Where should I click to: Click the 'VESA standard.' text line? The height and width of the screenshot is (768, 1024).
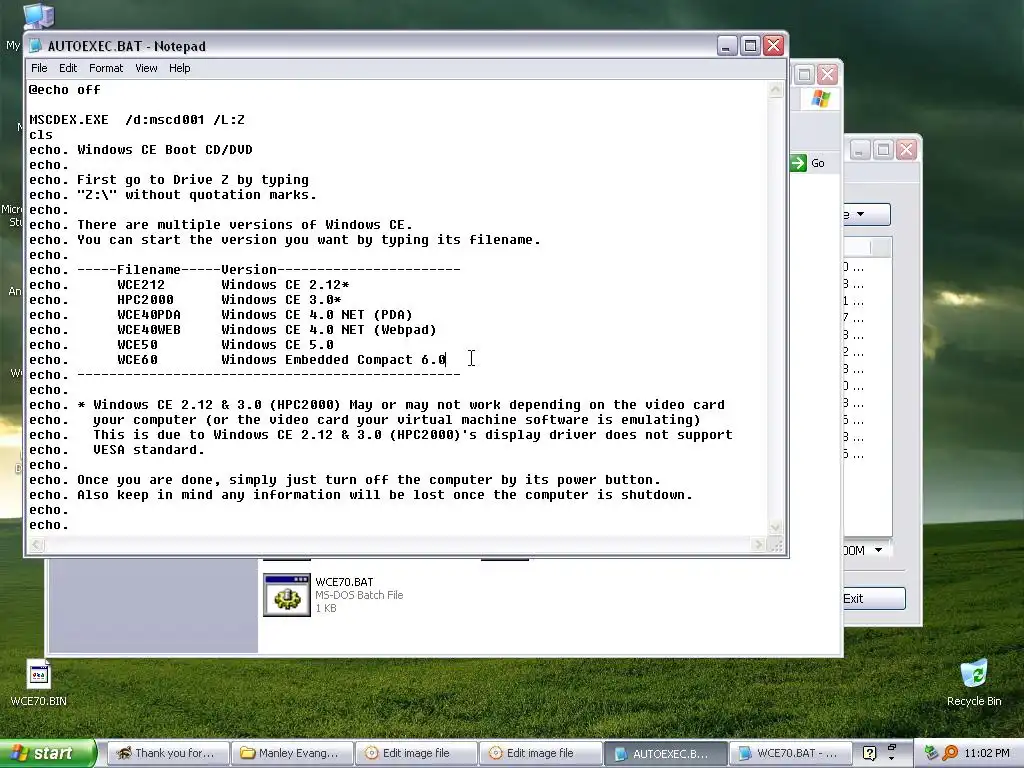coord(149,450)
